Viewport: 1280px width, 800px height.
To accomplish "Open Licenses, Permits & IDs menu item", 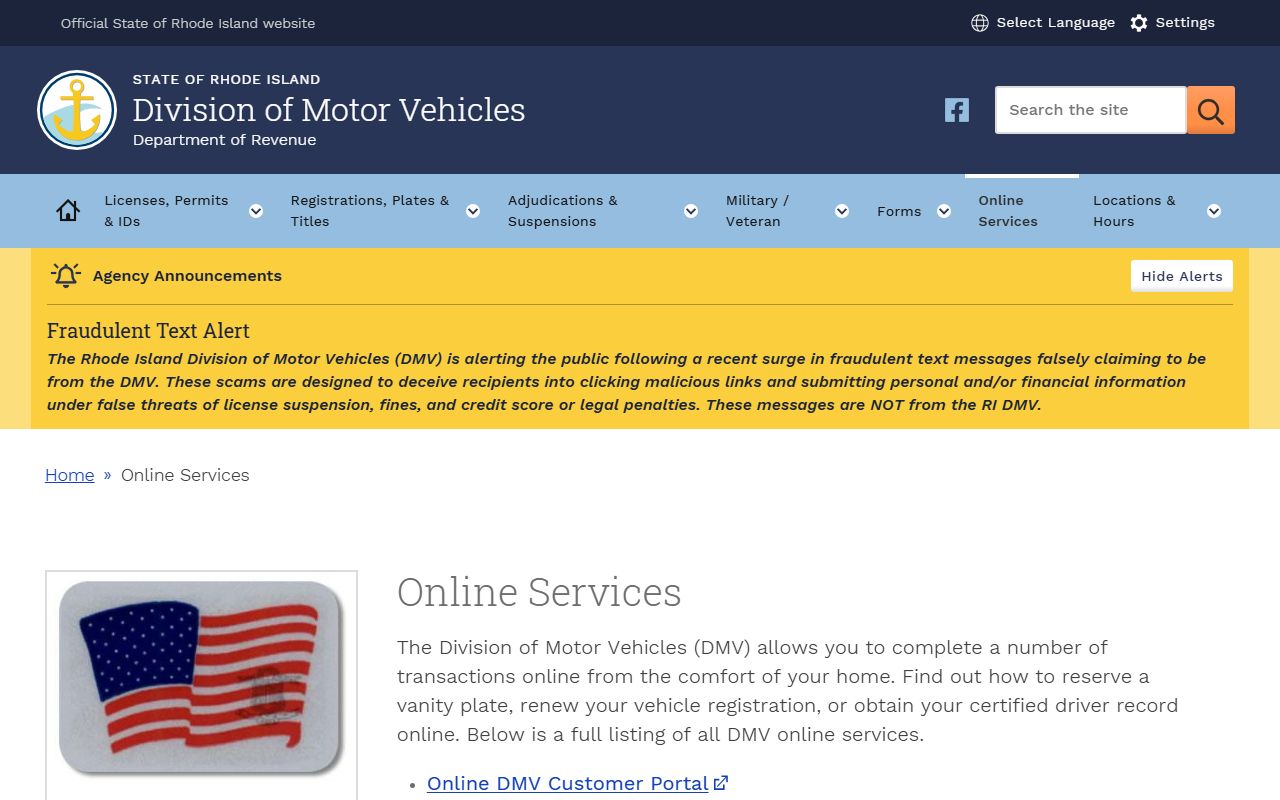I will 166,211.
